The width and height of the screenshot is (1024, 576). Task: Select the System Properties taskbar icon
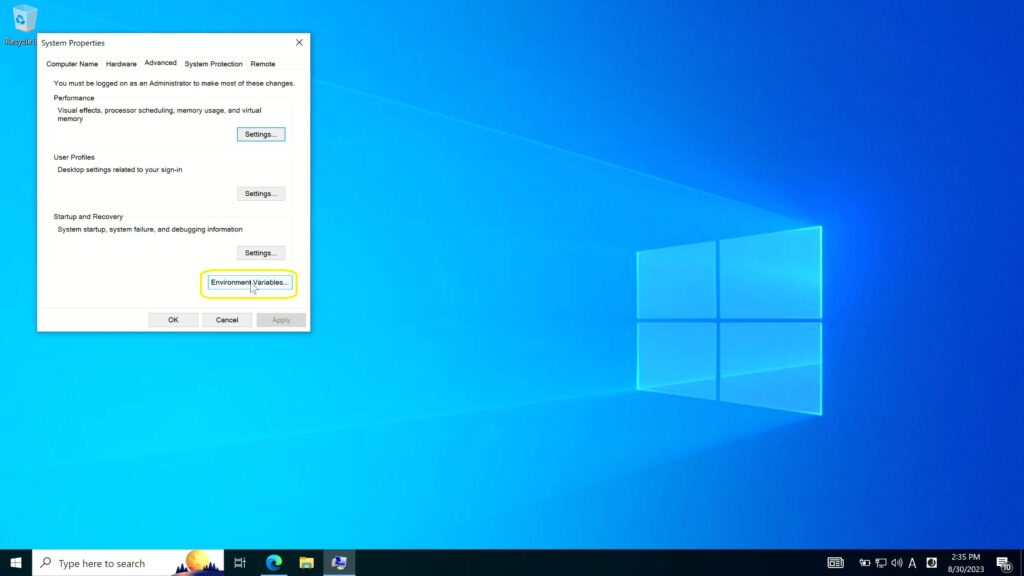point(339,563)
